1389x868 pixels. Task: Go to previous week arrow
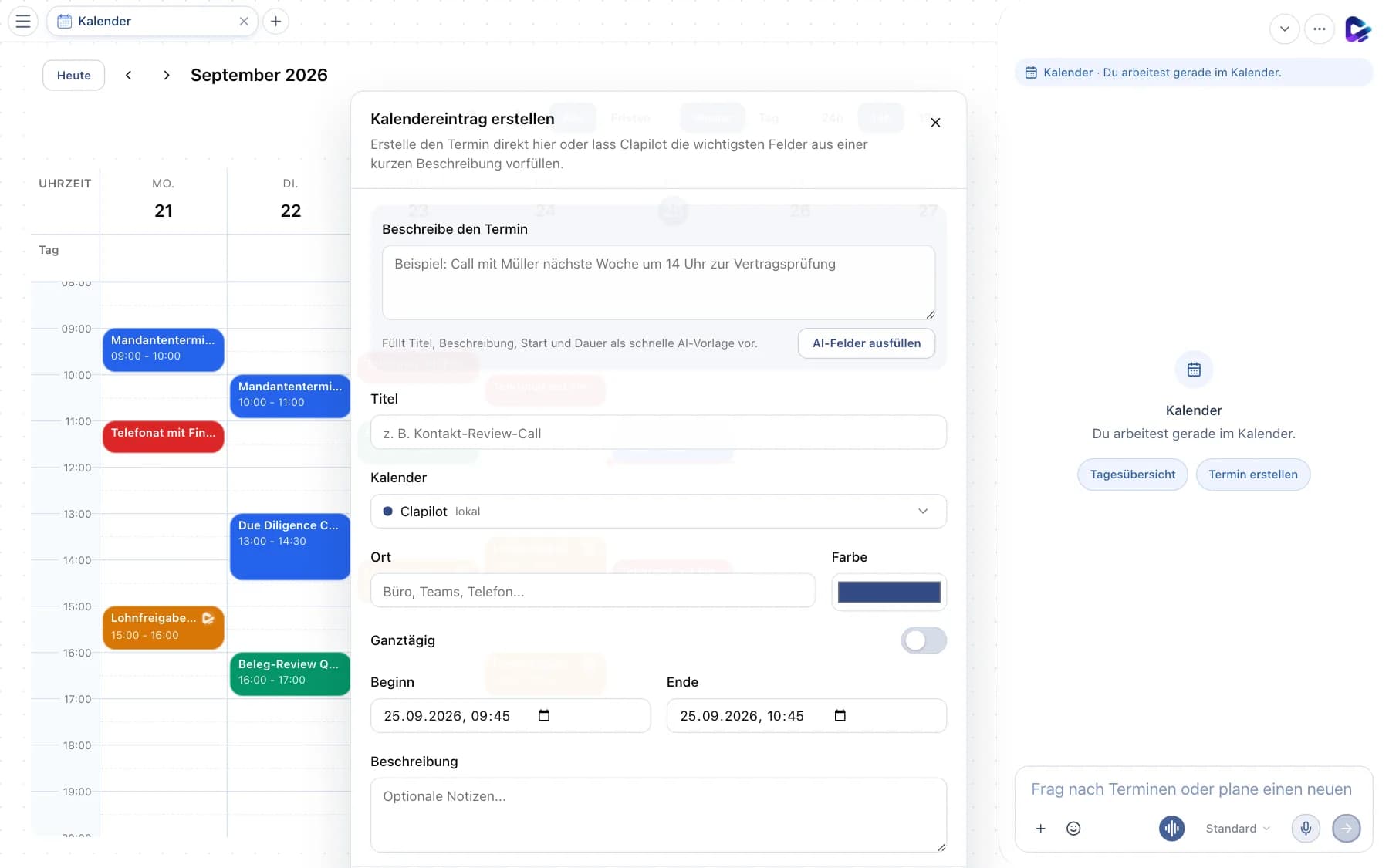[x=129, y=75]
